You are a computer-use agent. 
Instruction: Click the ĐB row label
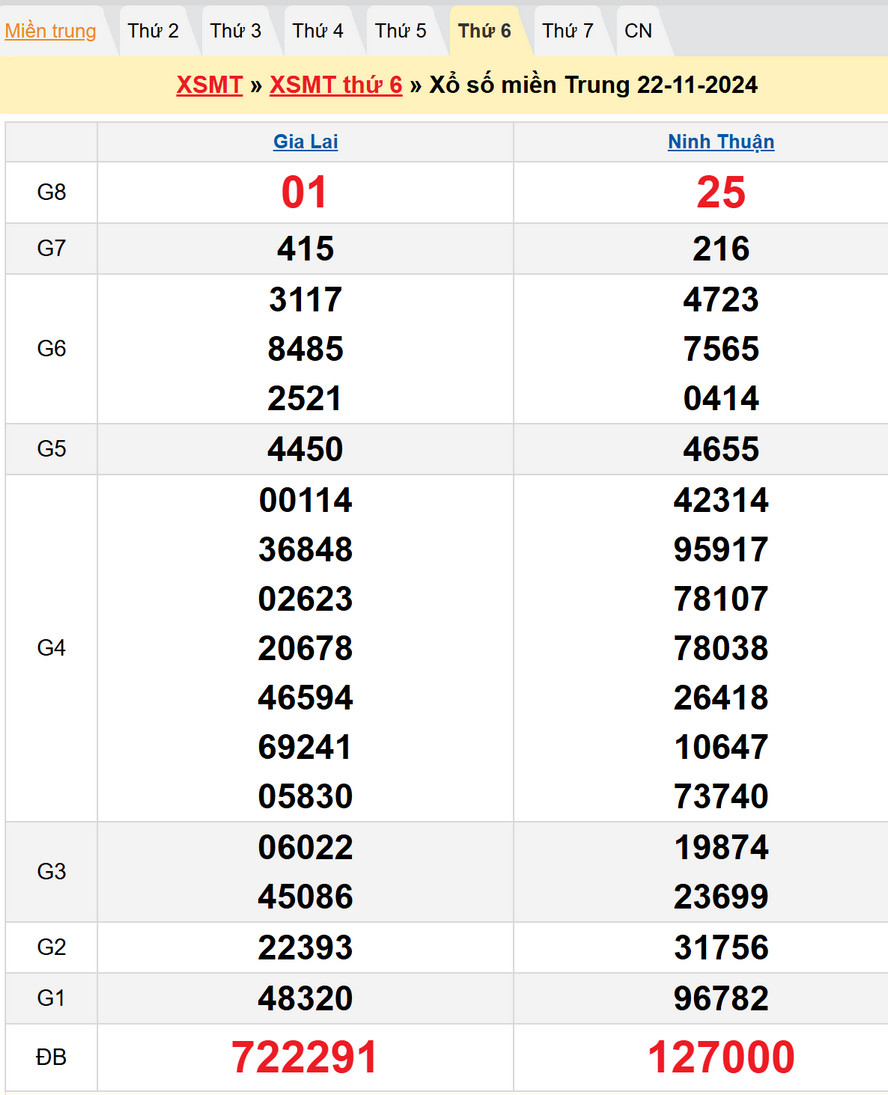pos(51,1057)
